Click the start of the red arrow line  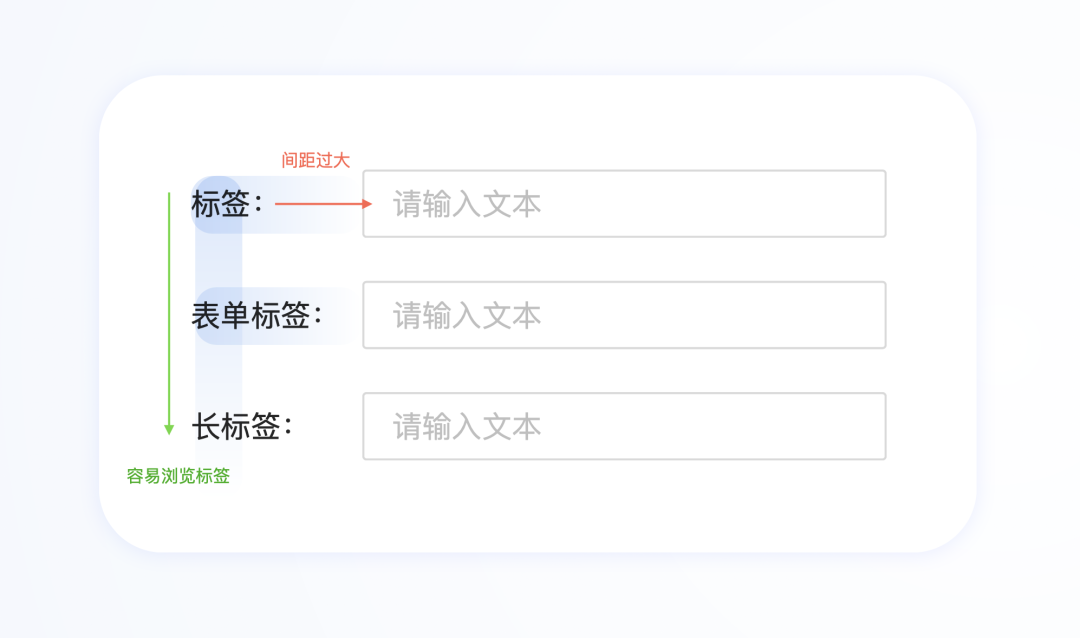278,204
